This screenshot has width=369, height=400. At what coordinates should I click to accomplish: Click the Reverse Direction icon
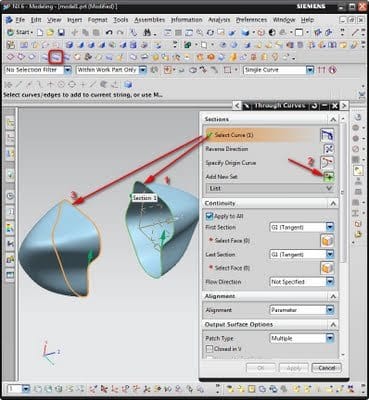coord(328,149)
